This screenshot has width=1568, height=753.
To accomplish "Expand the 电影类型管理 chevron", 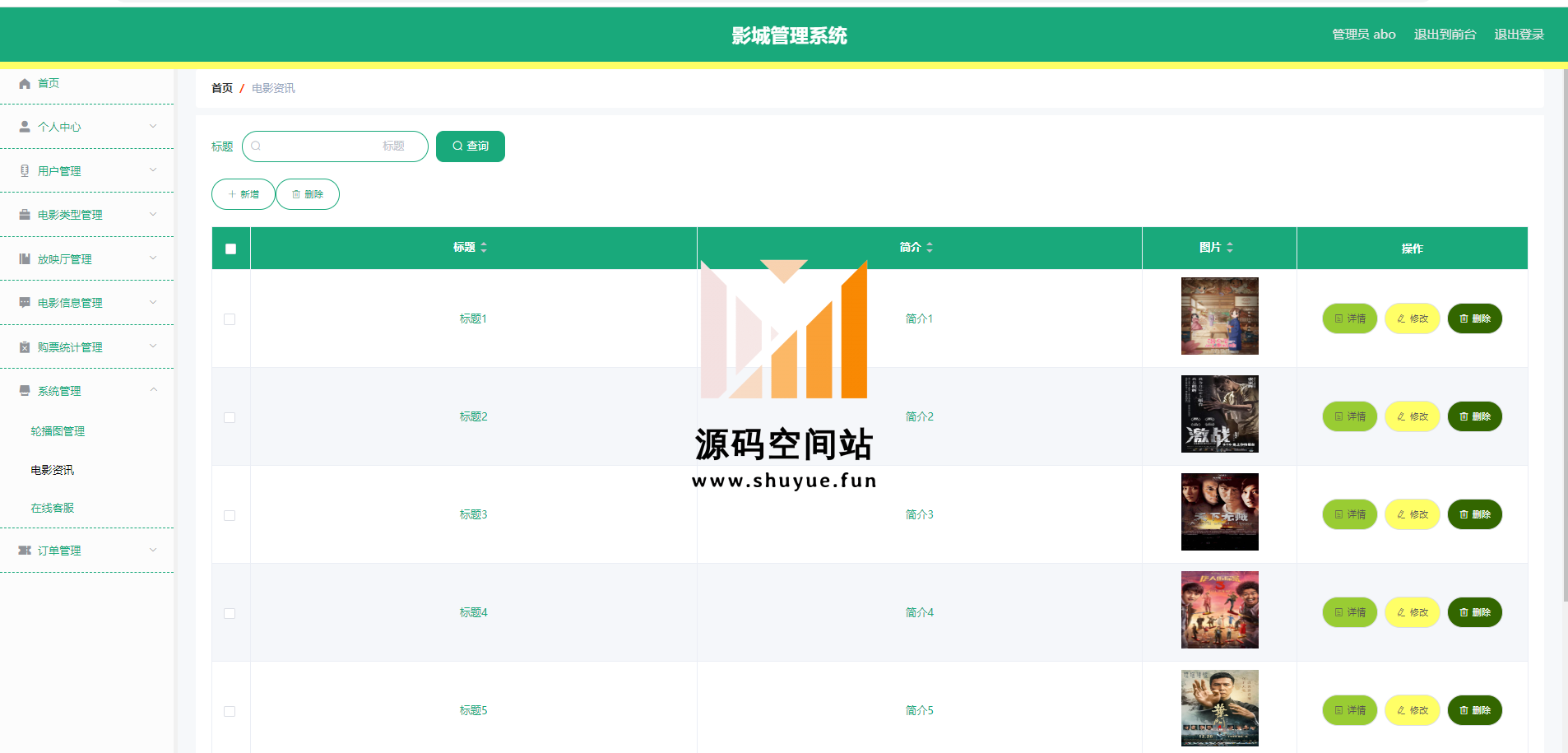I will 153,214.
